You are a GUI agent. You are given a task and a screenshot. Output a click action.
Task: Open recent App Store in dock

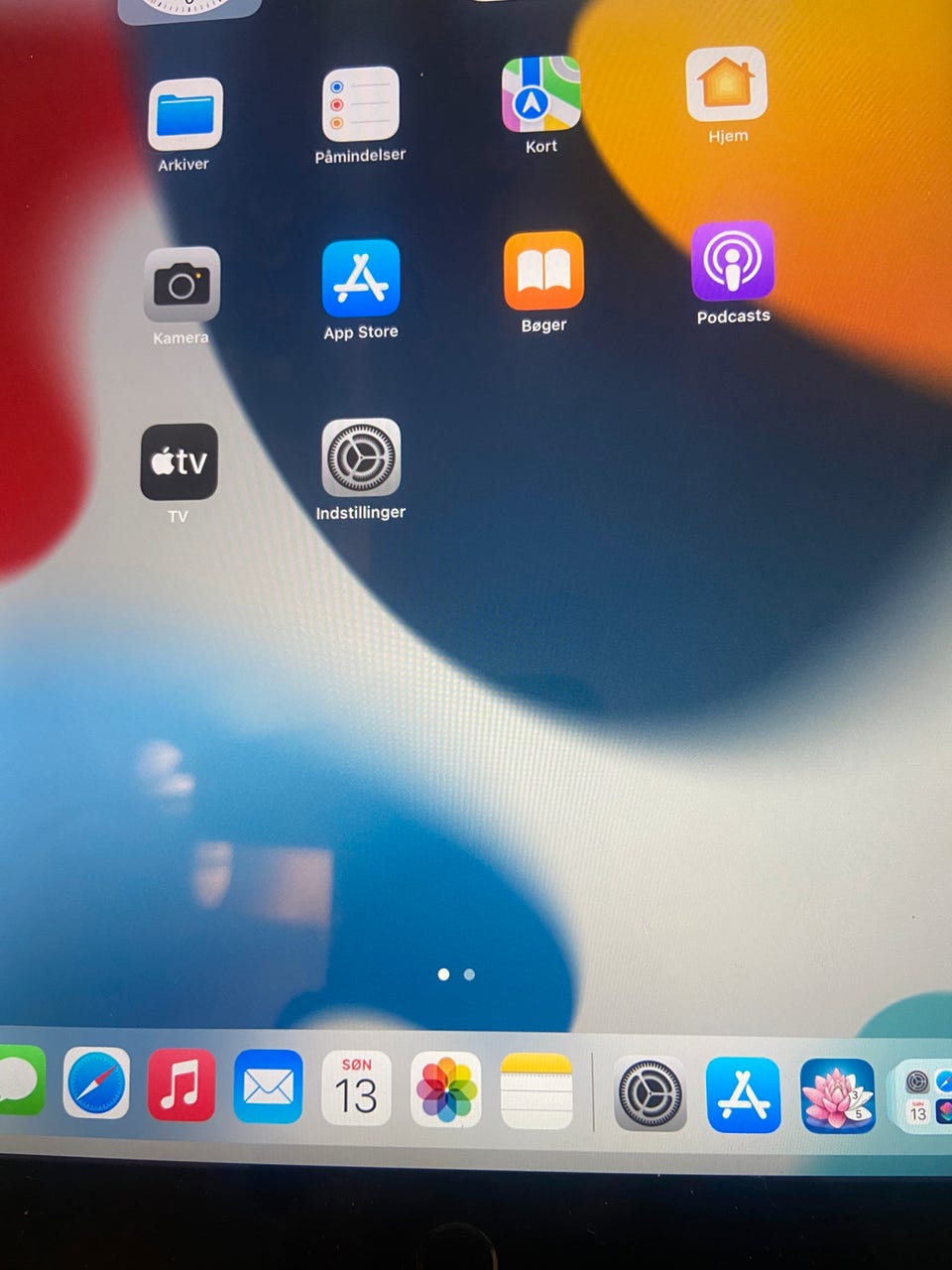tap(744, 1095)
